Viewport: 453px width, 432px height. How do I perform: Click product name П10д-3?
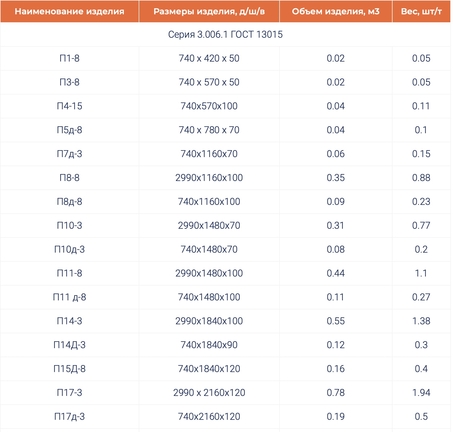click(69, 249)
